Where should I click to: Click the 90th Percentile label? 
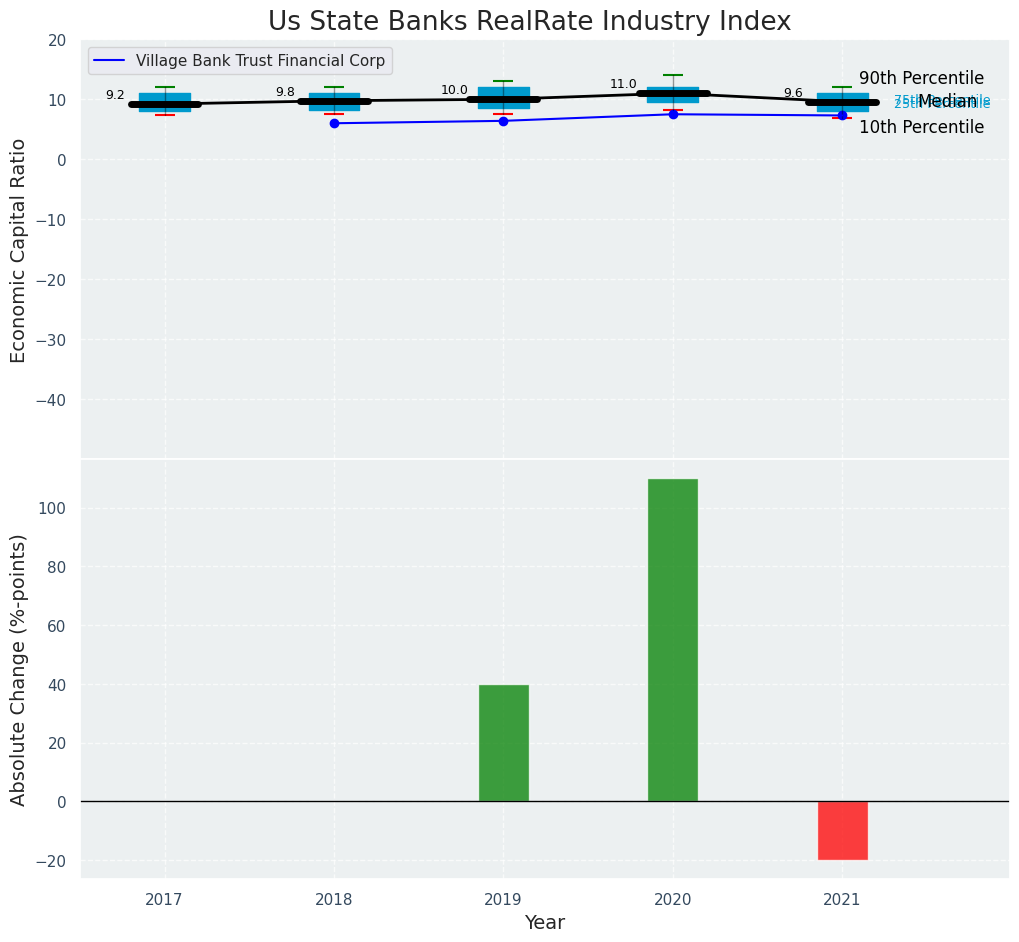[921, 78]
